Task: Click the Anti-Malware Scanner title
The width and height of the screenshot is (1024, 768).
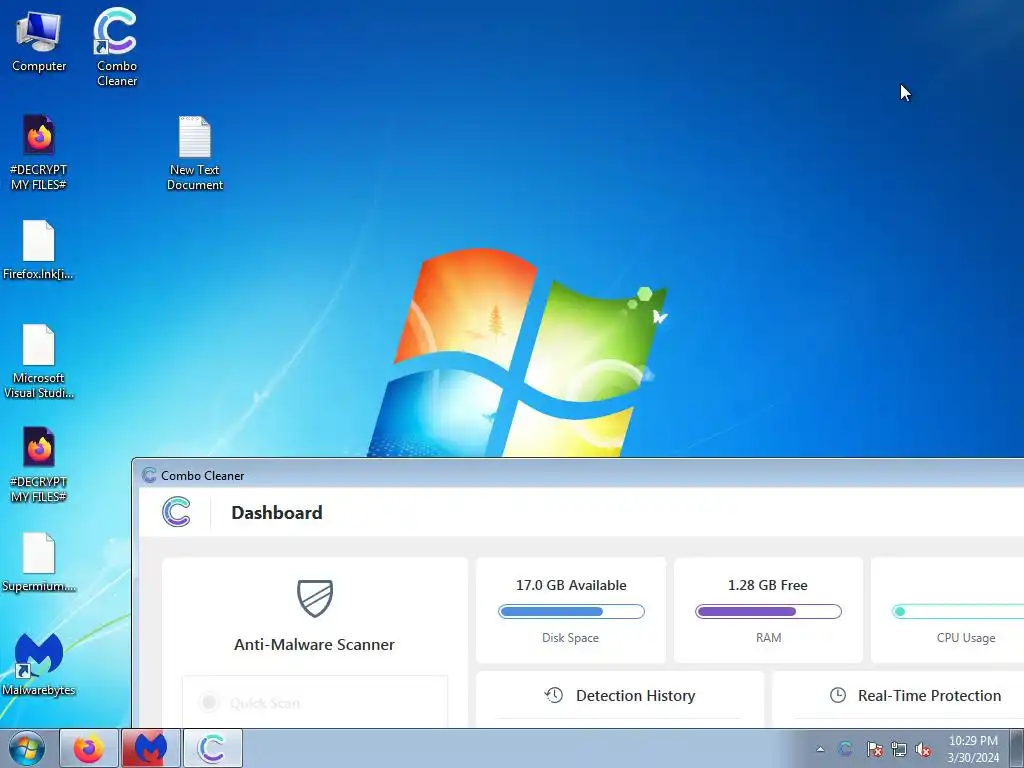Action: pyautogui.click(x=314, y=645)
